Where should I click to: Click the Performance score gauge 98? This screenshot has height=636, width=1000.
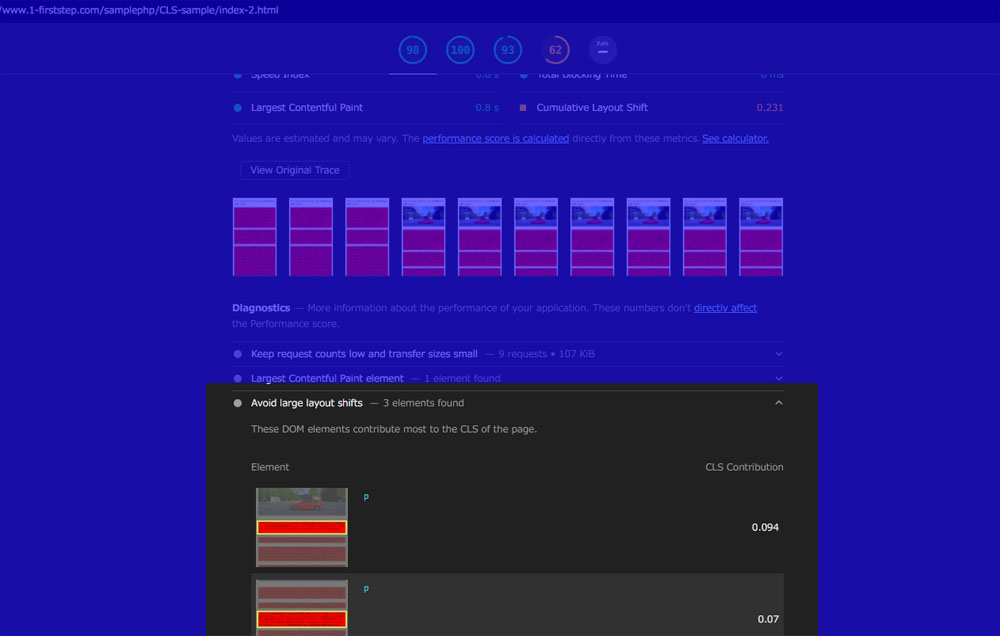(x=413, y=50)
